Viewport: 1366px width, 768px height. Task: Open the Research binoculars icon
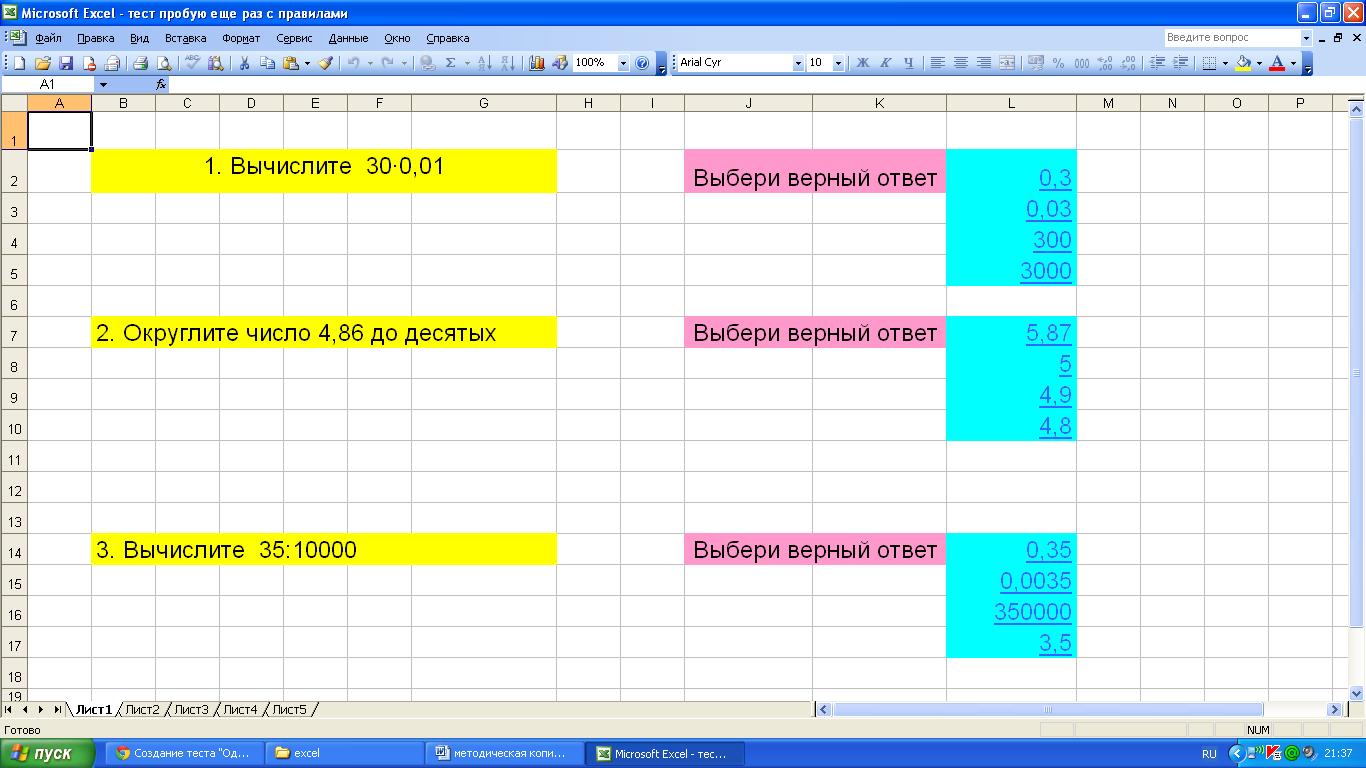pyautogui.click(x=215, y=63)
